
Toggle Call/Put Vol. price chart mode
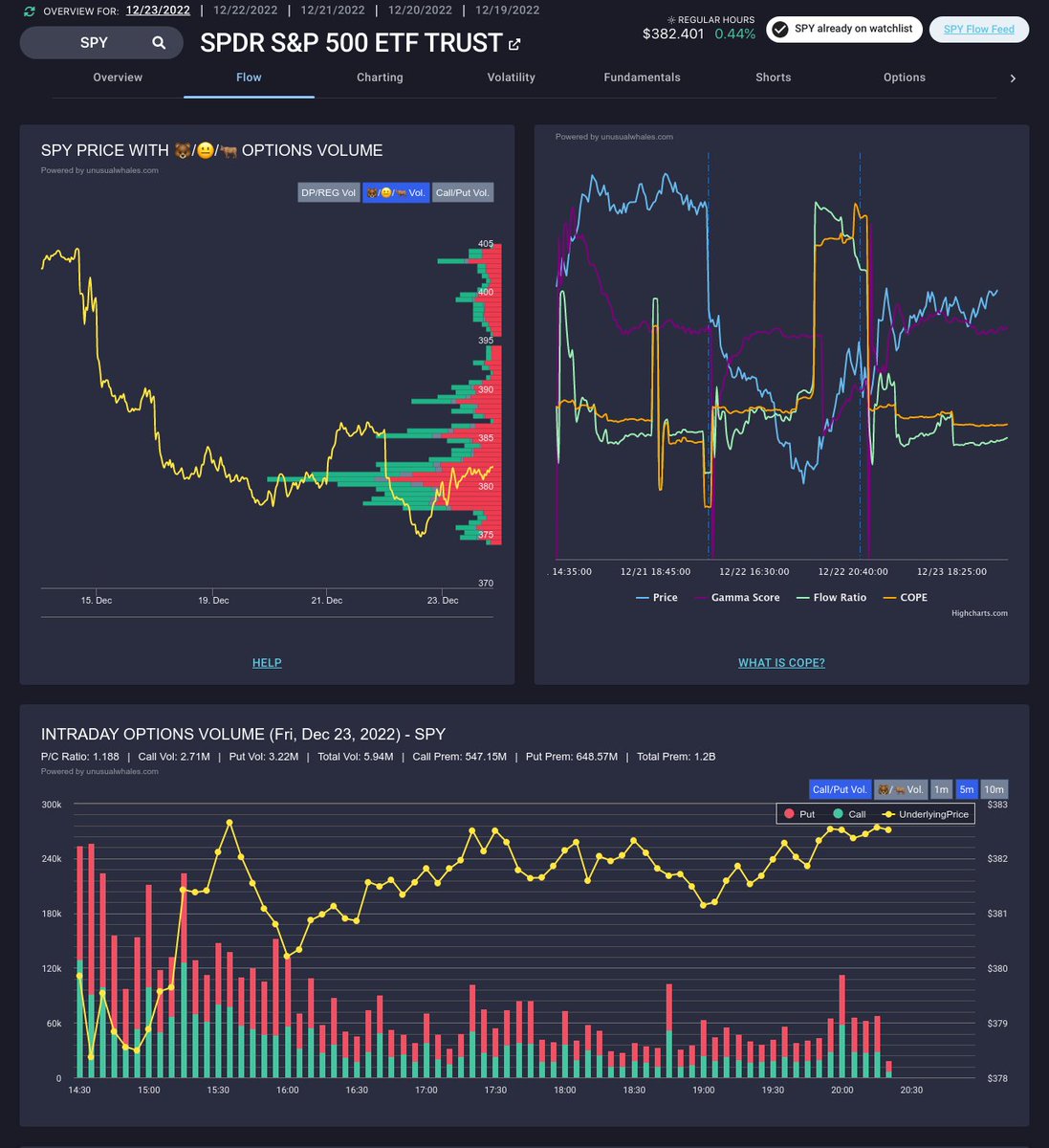click(x=463, y=192)
